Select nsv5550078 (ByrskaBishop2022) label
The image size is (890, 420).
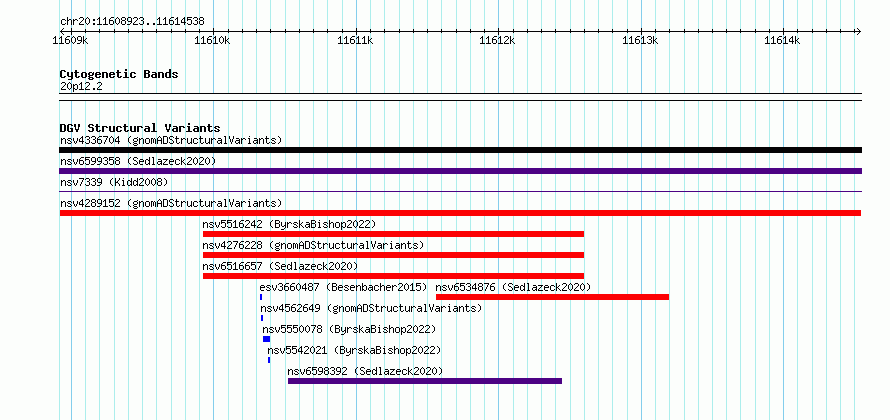pos(349,329)
